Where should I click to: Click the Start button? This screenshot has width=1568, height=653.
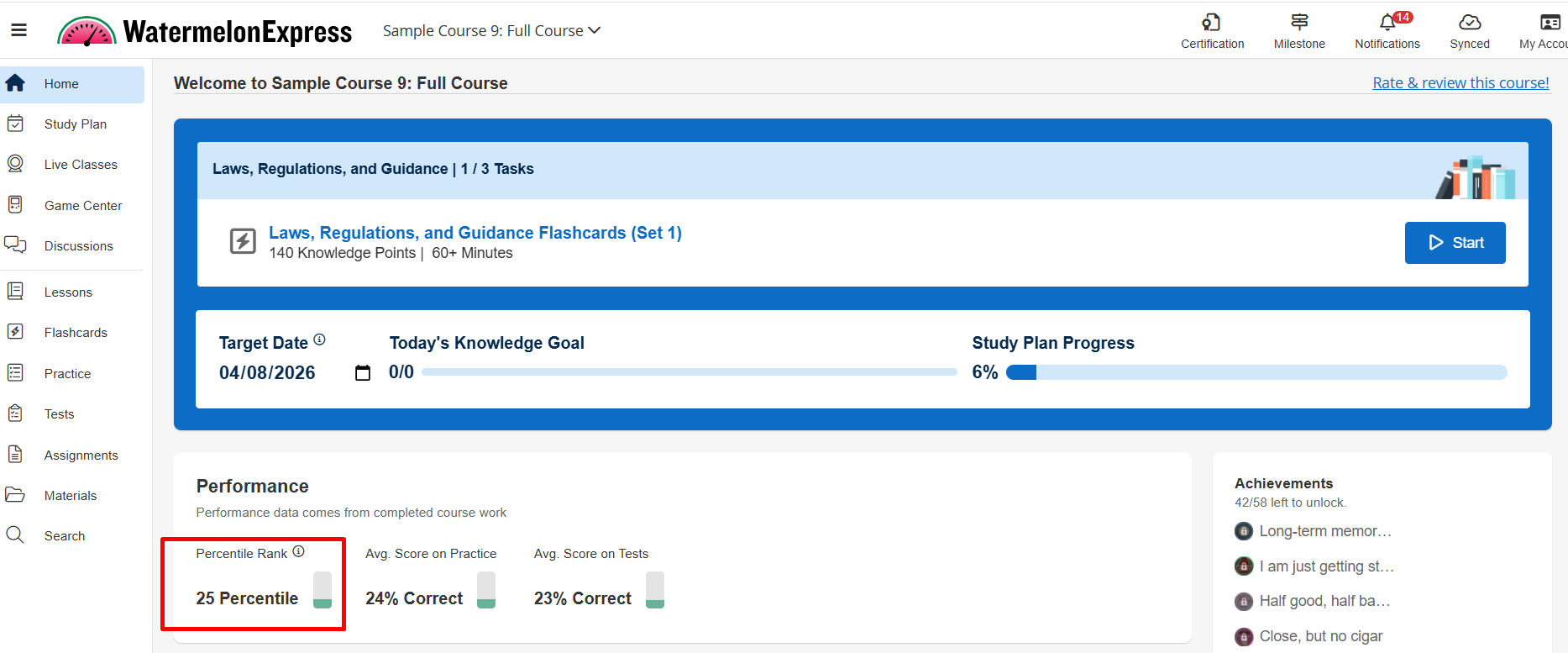(1455, 243)
